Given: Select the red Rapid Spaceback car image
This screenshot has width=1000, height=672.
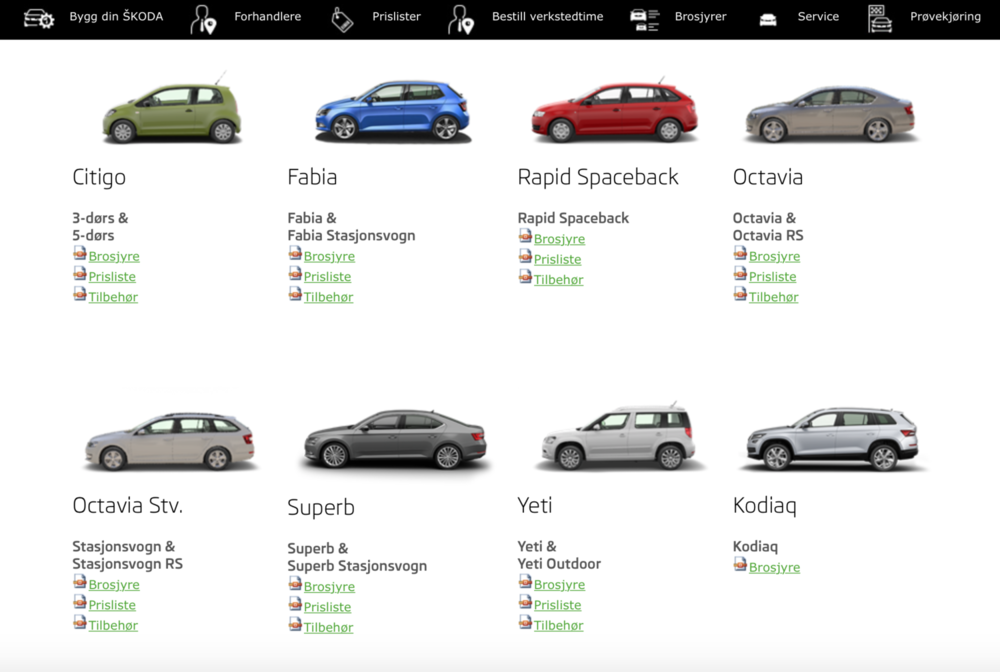Looking at the screenshot, I should [613, 112].
